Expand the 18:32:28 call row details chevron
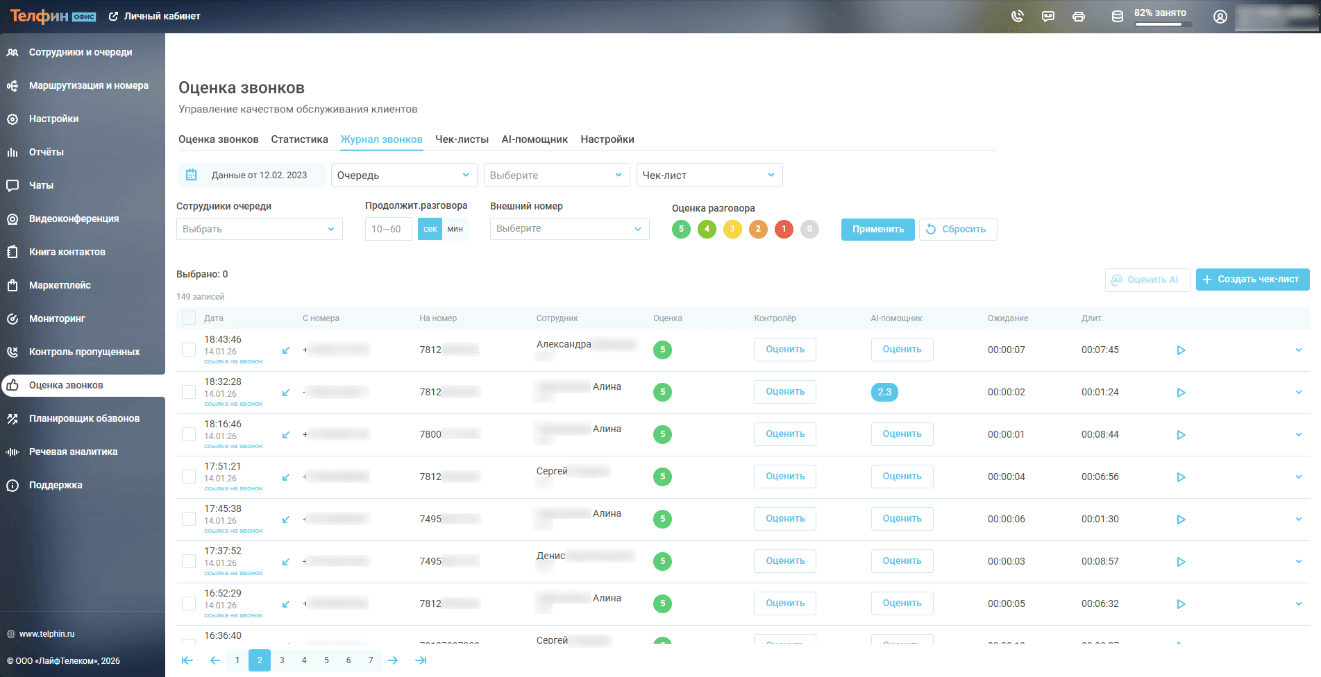Viewport: 1321px width, 677px height. pyautogui.click(x=1299, y=392)
